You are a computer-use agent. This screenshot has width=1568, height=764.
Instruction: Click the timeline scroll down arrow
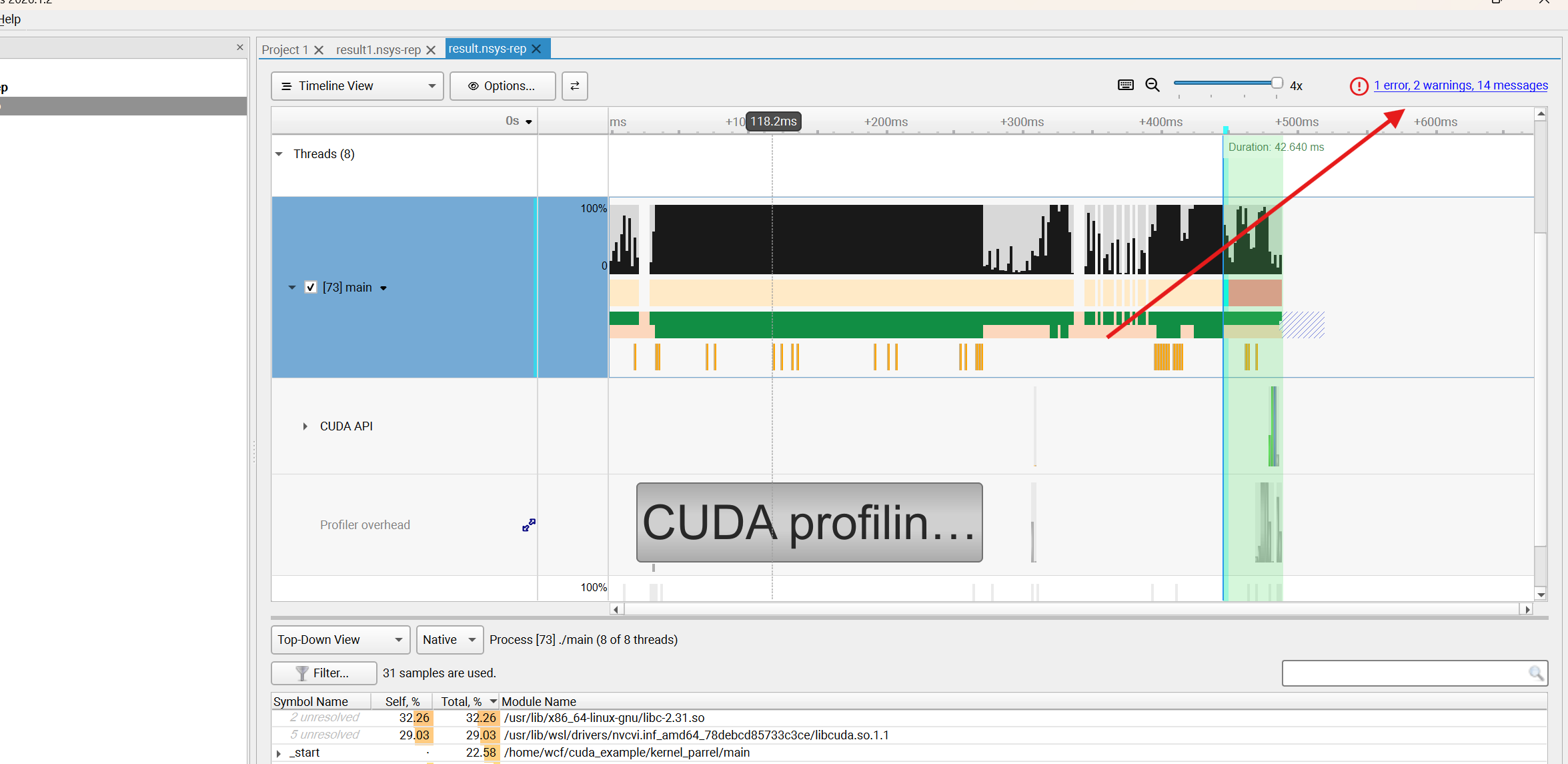[x=1541, y=595]
